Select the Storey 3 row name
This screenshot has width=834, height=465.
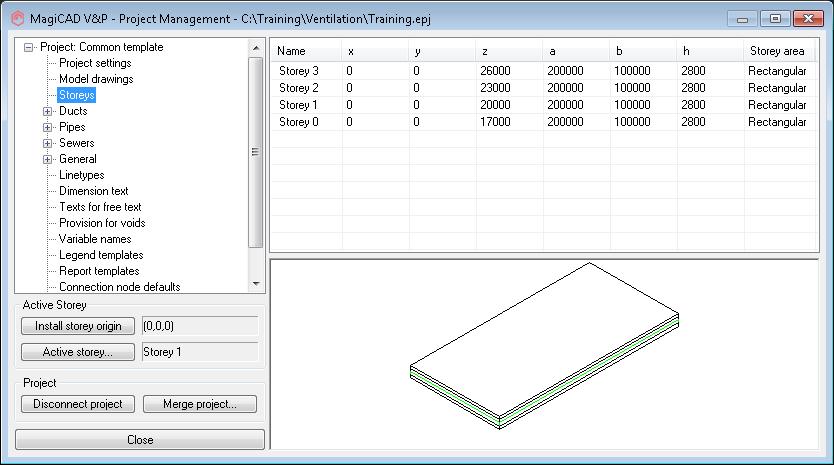pos(299,71)
